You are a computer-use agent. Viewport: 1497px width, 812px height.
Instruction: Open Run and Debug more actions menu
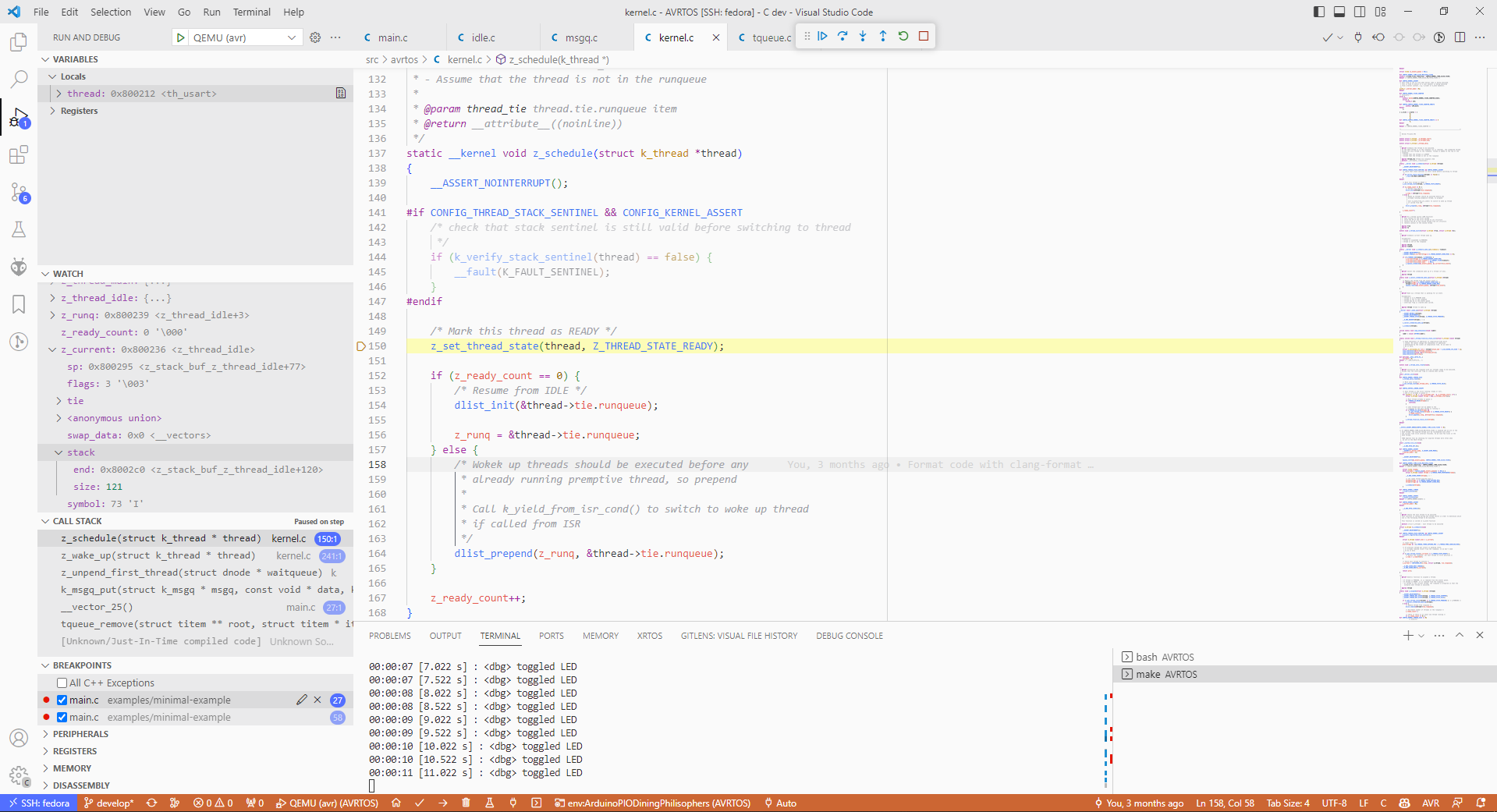[335, 37]
